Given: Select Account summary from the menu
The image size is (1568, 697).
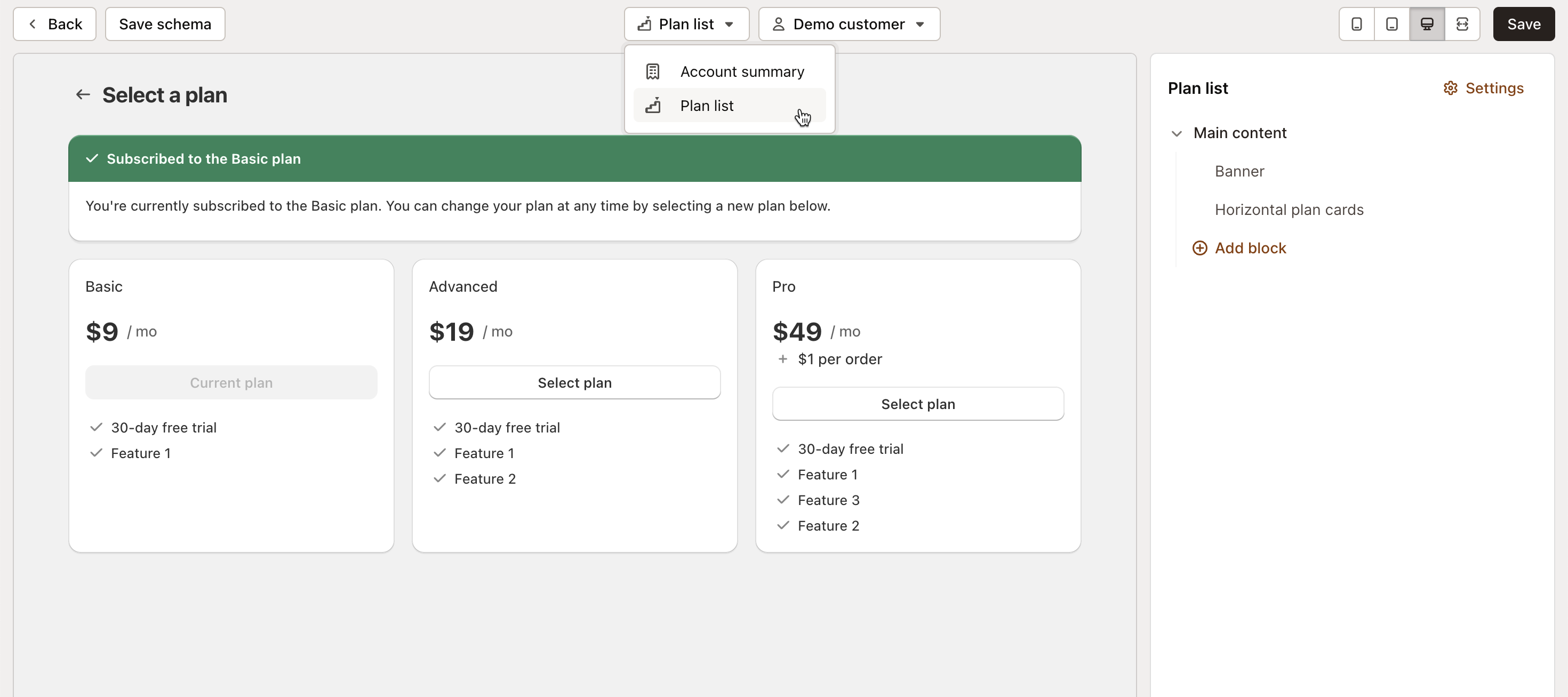Looking at the screenshot, I should (741, 70).
